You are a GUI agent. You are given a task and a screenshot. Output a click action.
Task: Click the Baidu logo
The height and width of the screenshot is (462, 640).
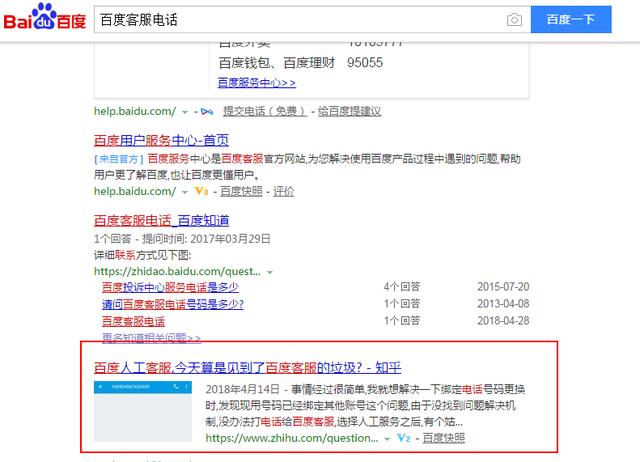pyautogui.click(x=45, y=17)
